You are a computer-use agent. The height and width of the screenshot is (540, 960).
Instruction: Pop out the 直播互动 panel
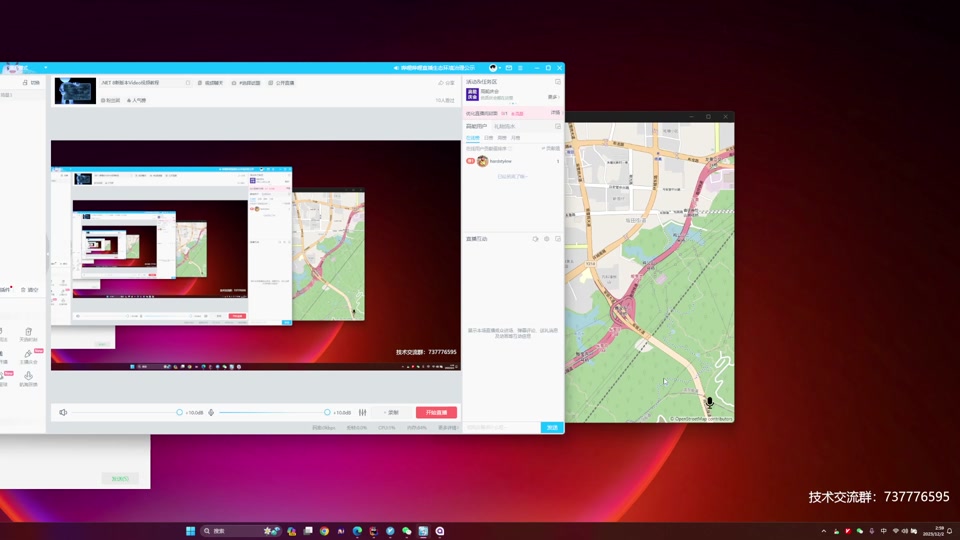coord(558,239)
